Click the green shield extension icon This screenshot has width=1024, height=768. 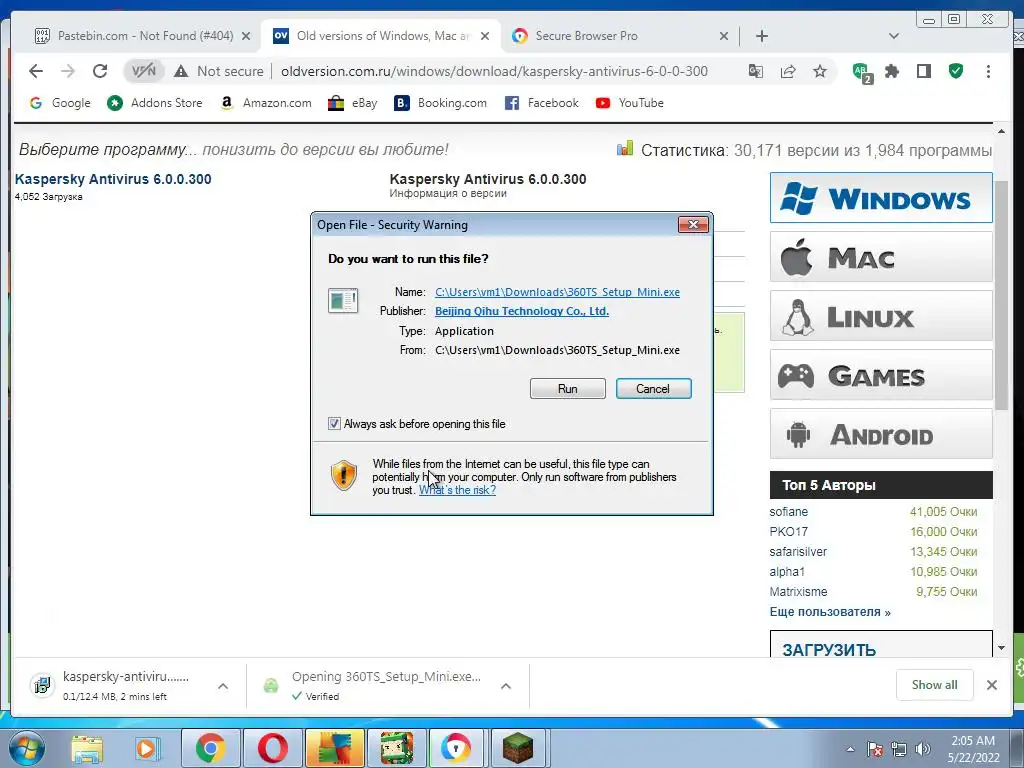point(956,71)
